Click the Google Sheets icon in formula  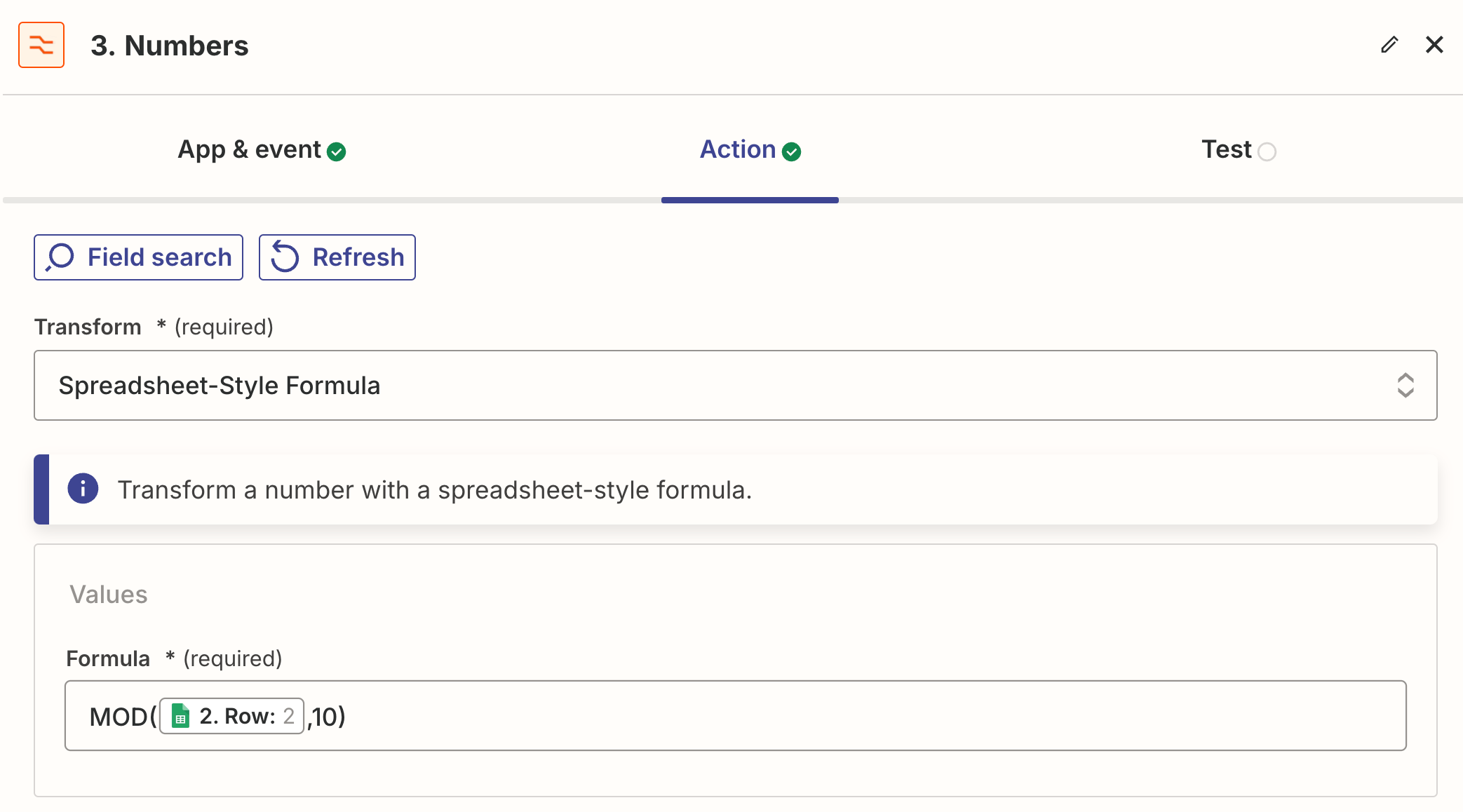181,716
